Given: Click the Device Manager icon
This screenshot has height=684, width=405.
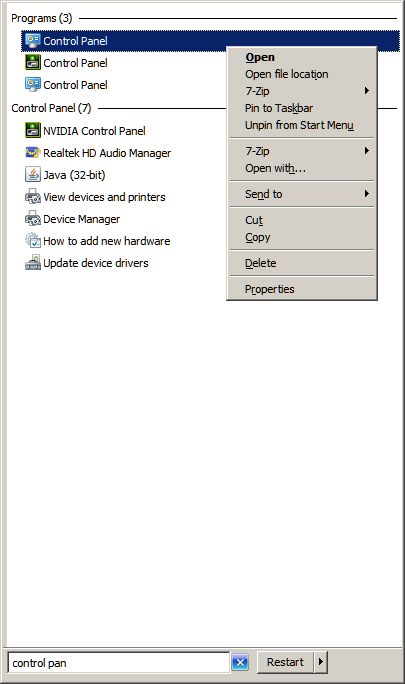Looking at the screenshot, I should 33,219.
